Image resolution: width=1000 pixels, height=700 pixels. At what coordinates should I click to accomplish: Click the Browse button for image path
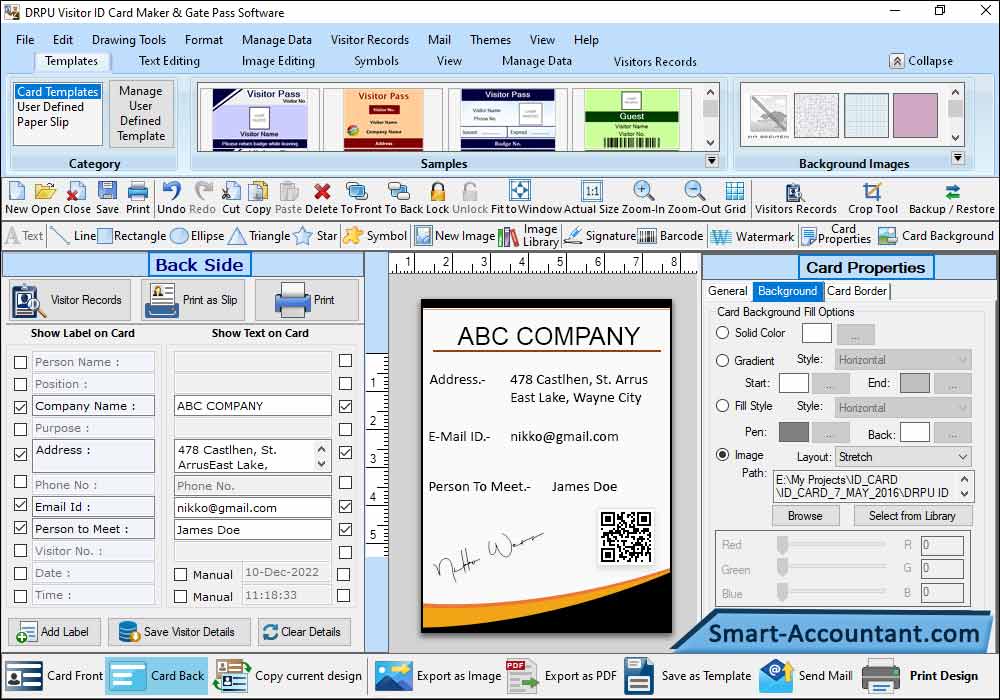[x=805, y=516]
